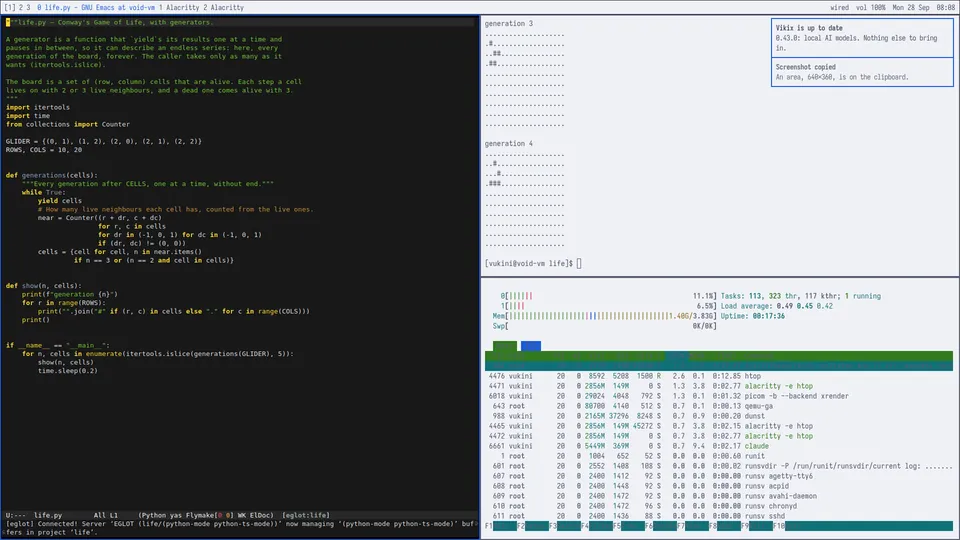
Task: Click the 'Load average' line in htop
Action: tap(776, 306)
